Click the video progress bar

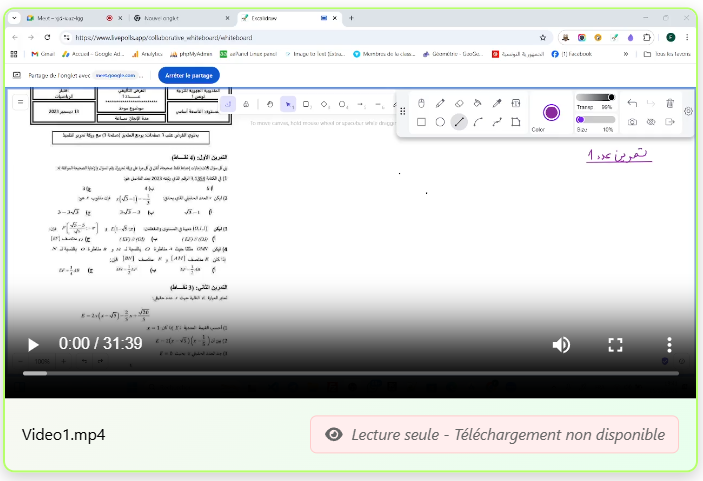tap(350, 373)
